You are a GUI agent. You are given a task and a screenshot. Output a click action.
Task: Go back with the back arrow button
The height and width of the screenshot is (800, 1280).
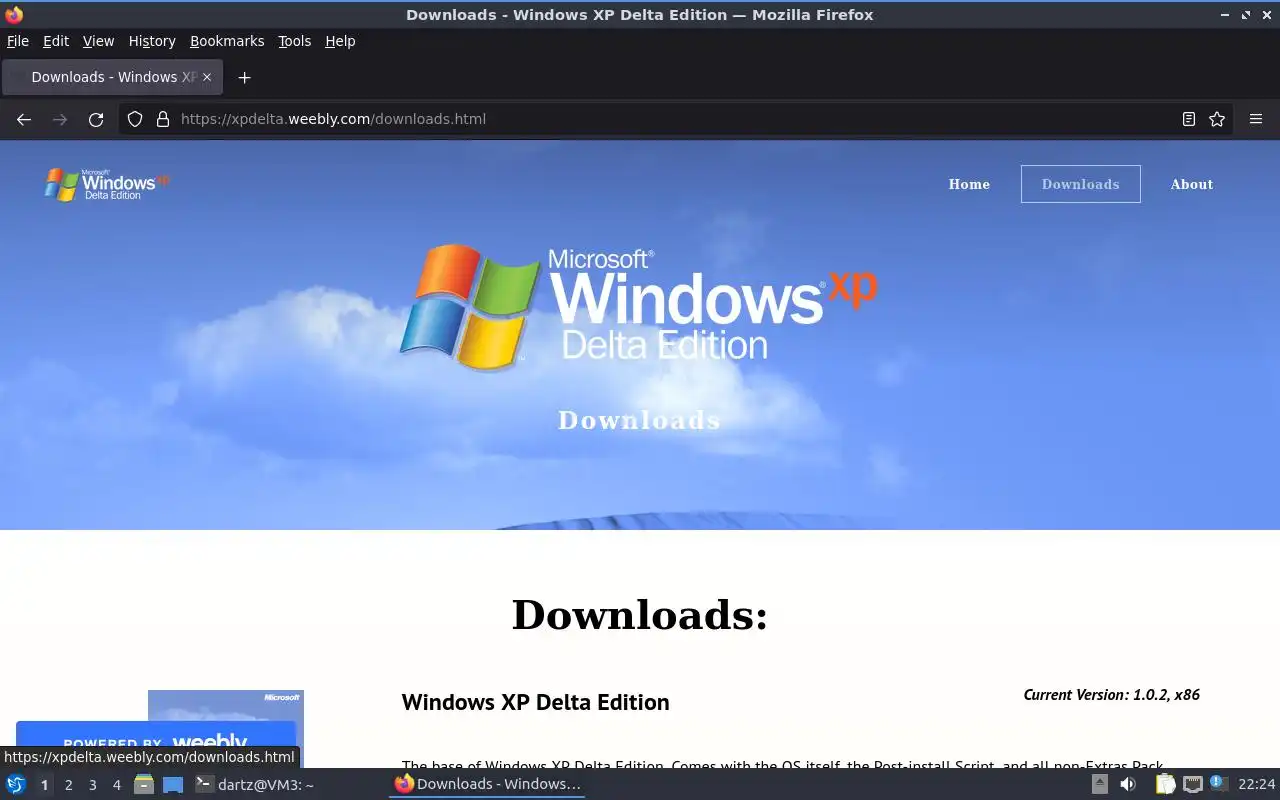coord(24,119)
